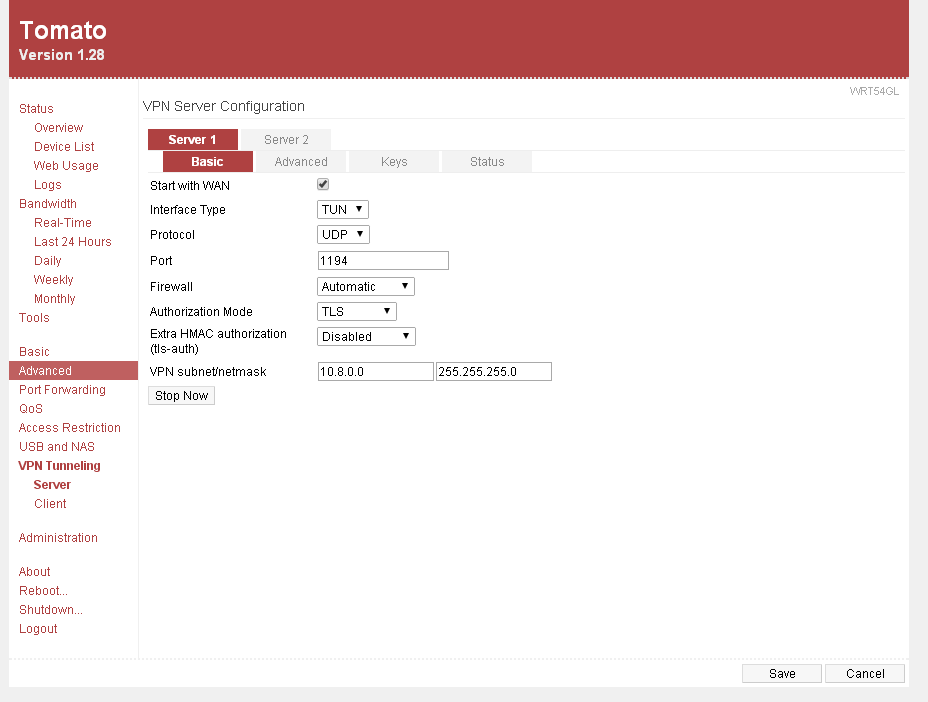Go to Overview in the sidebar
This screenshot has width=928, height=702.
(59, 128)
